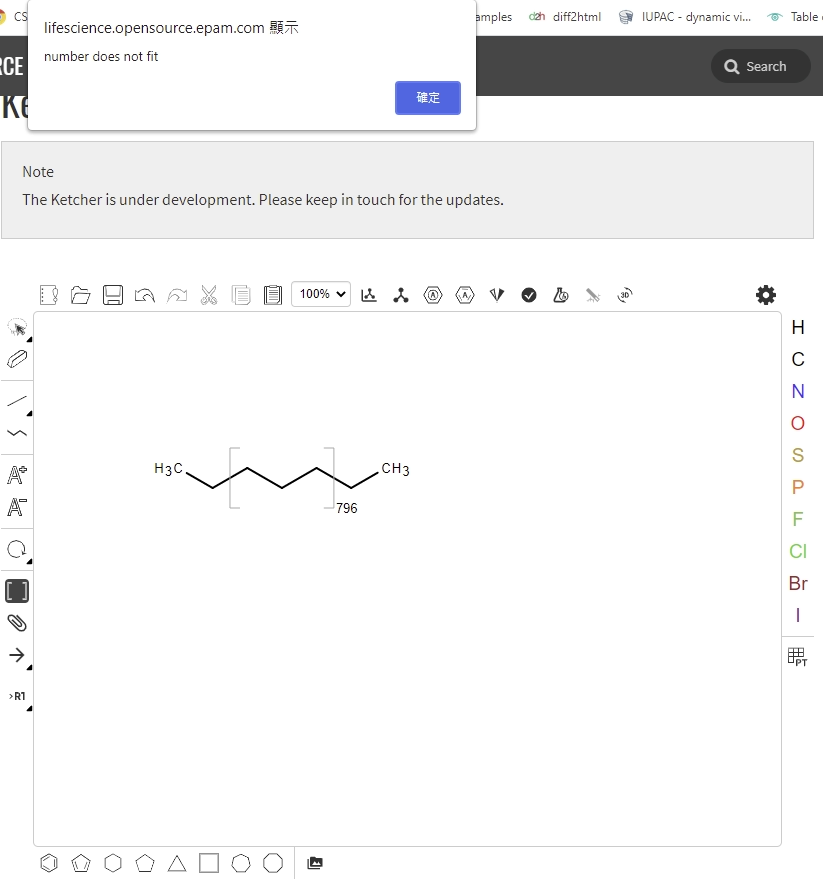
Task: Pick Chlorine atom Cl
Action: 798,551
